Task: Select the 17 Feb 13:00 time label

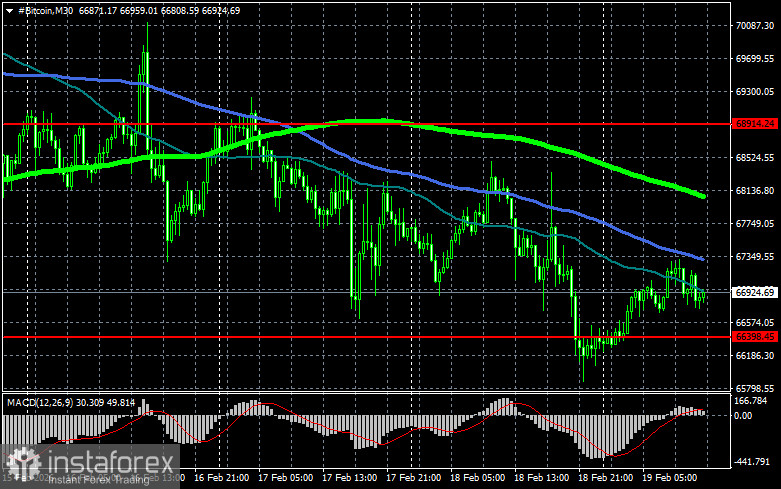Action: pyautogui.click(x=350, y=478)
